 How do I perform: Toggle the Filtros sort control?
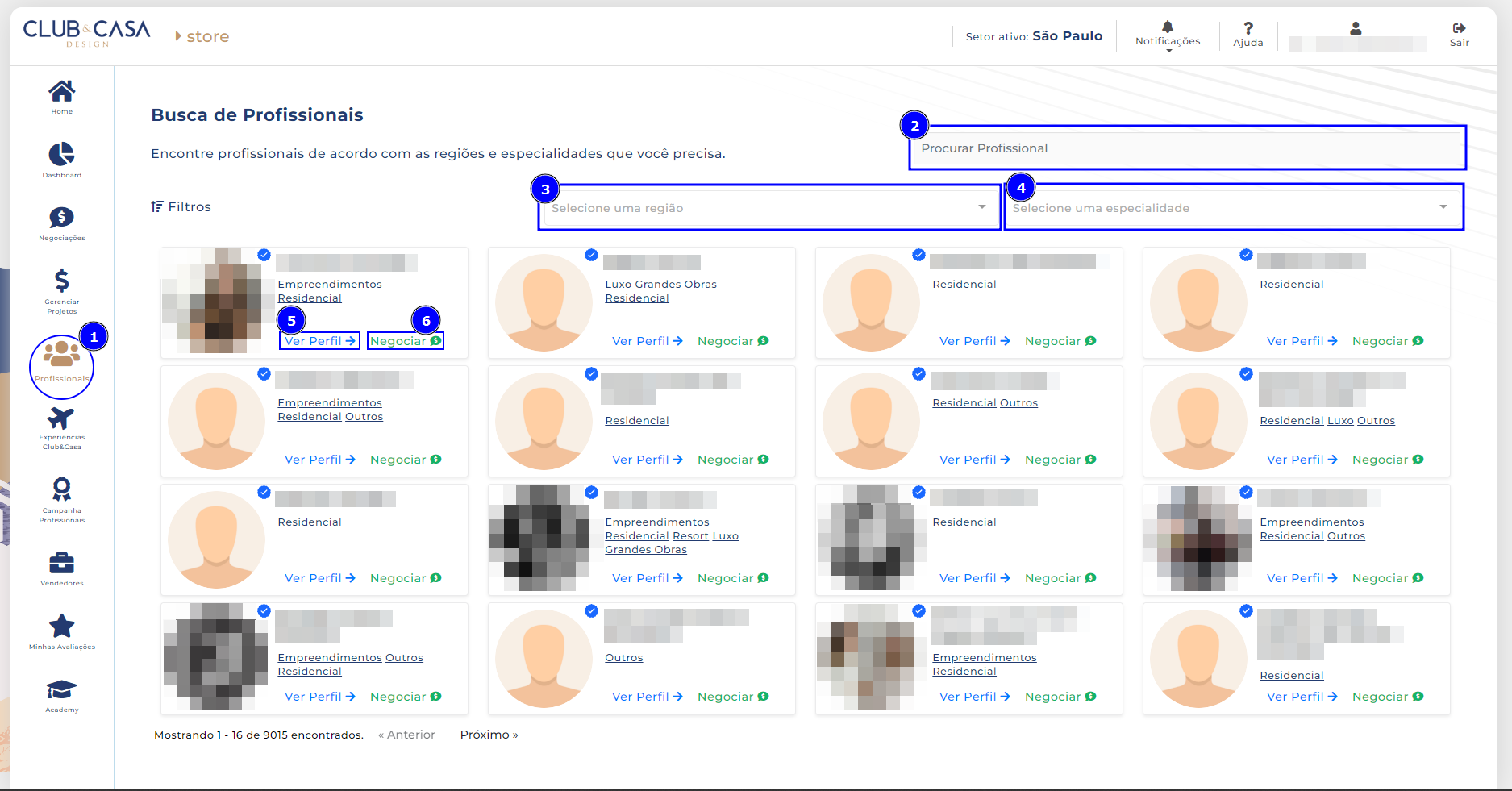[181, 207]
